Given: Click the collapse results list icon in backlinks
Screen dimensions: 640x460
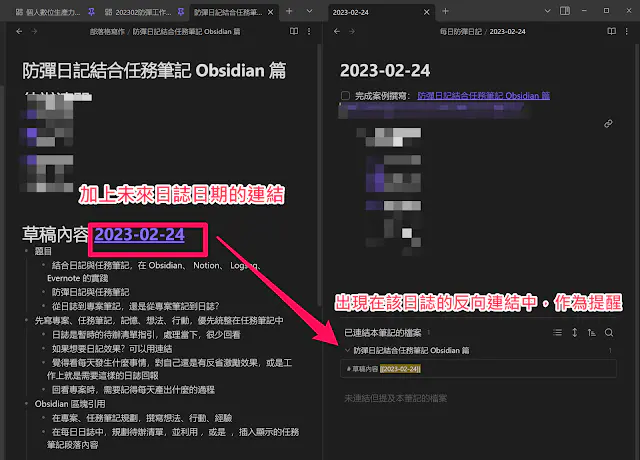Looking at the screenshot, I should tap(557, 333).
